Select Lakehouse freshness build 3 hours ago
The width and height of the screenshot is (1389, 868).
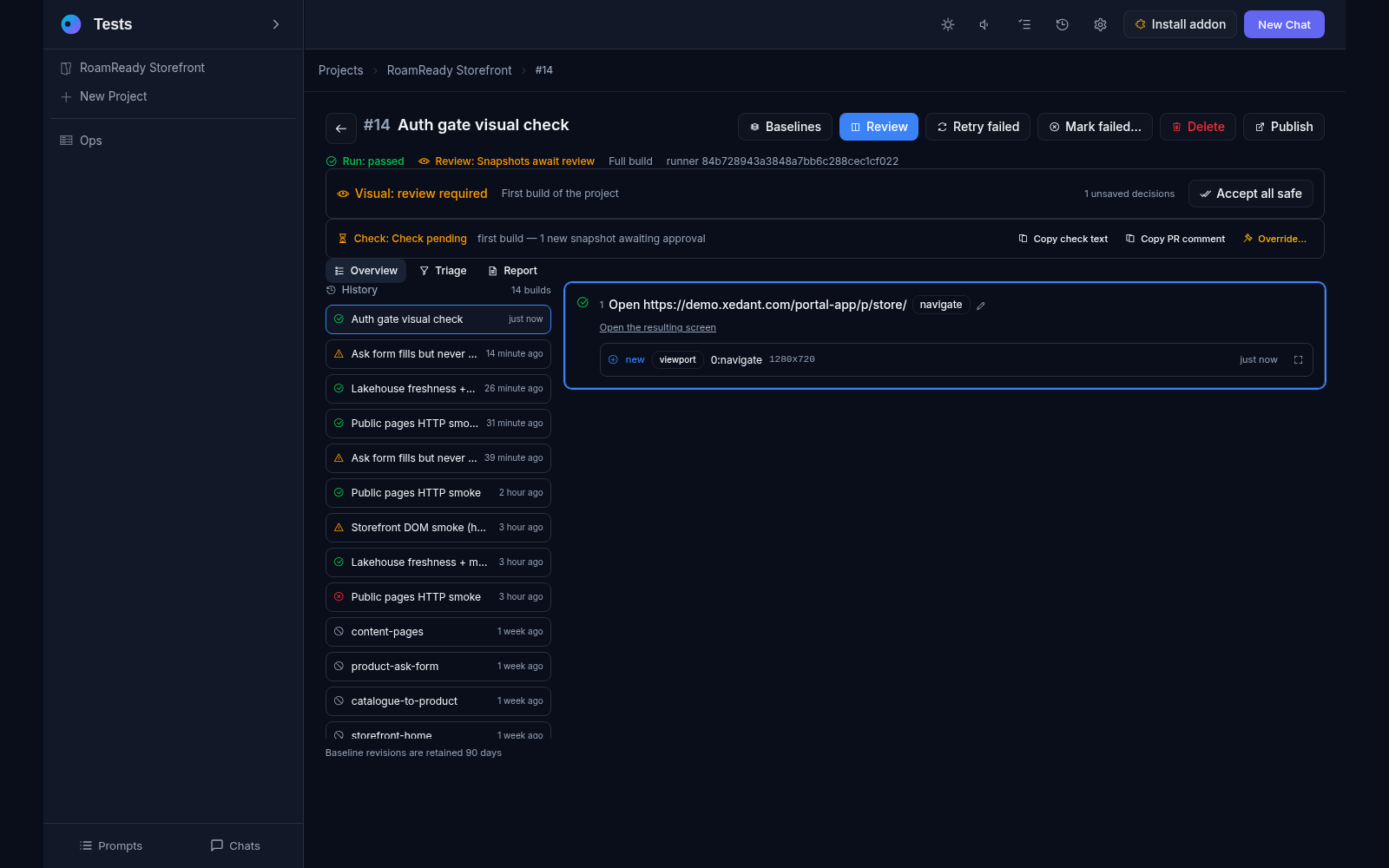pyautogui.click(x=438, y=562)
